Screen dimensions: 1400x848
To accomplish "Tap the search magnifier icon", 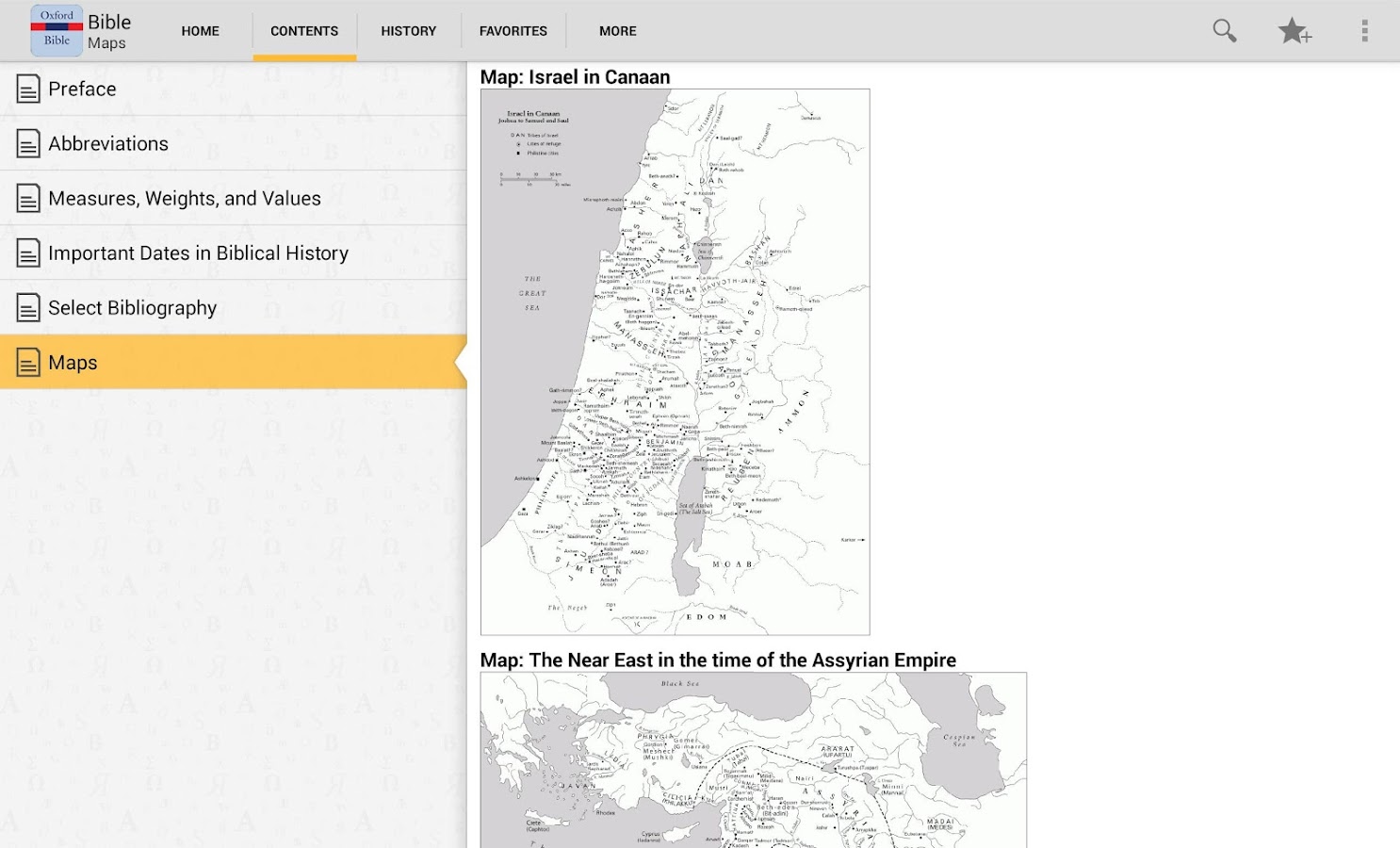I will click(1225, 31).
